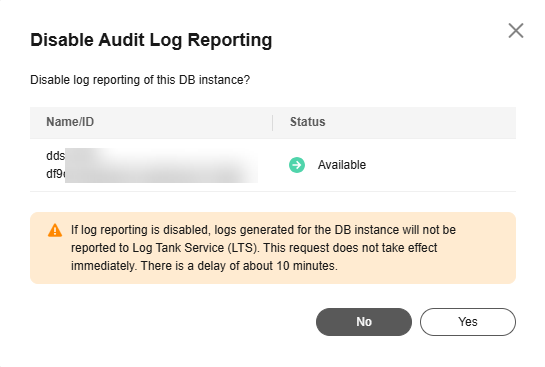The width and height of the screenshot is (545, 367).
Task: Click the orange warning triangle icon
Action: point(55,230)
